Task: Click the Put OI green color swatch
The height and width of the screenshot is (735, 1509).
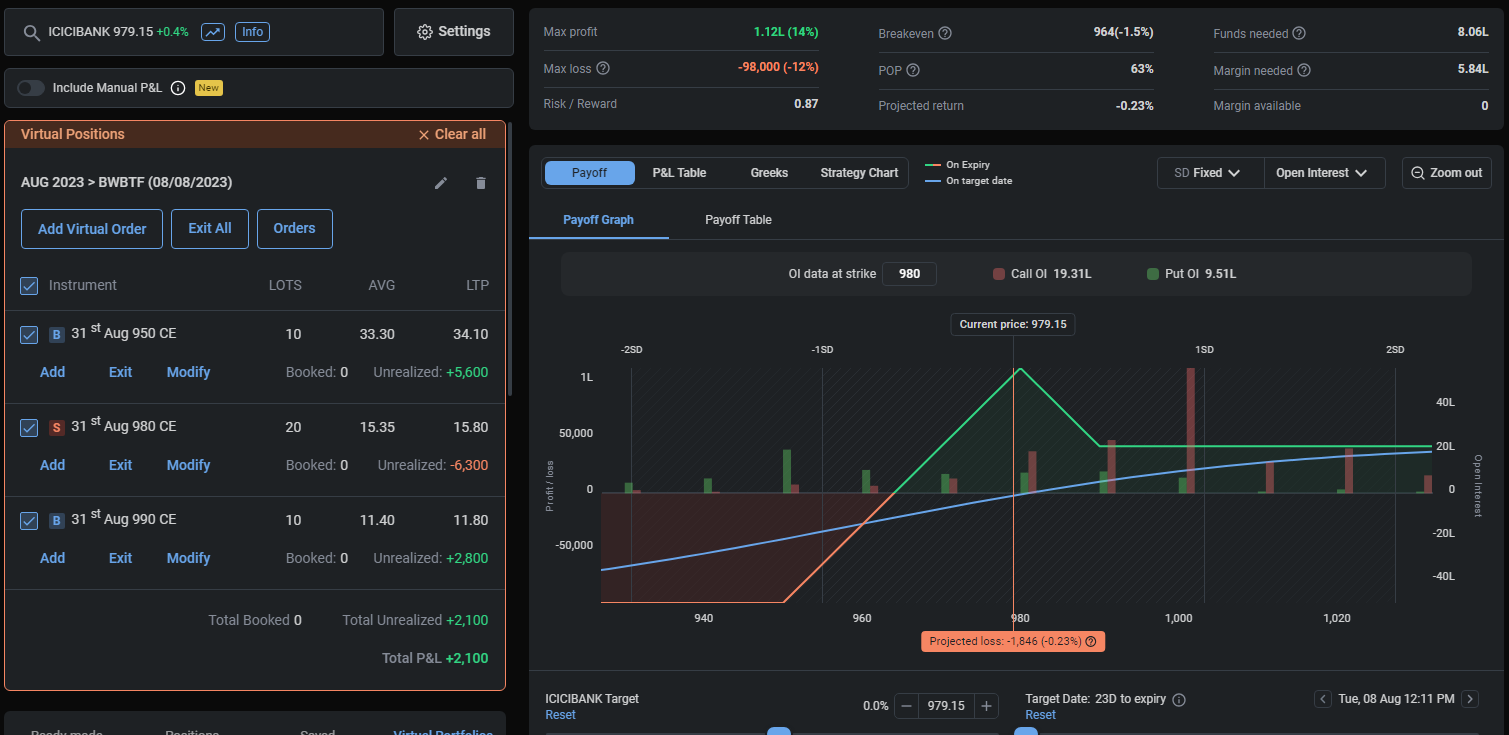Action: (x=1152, y=274)
